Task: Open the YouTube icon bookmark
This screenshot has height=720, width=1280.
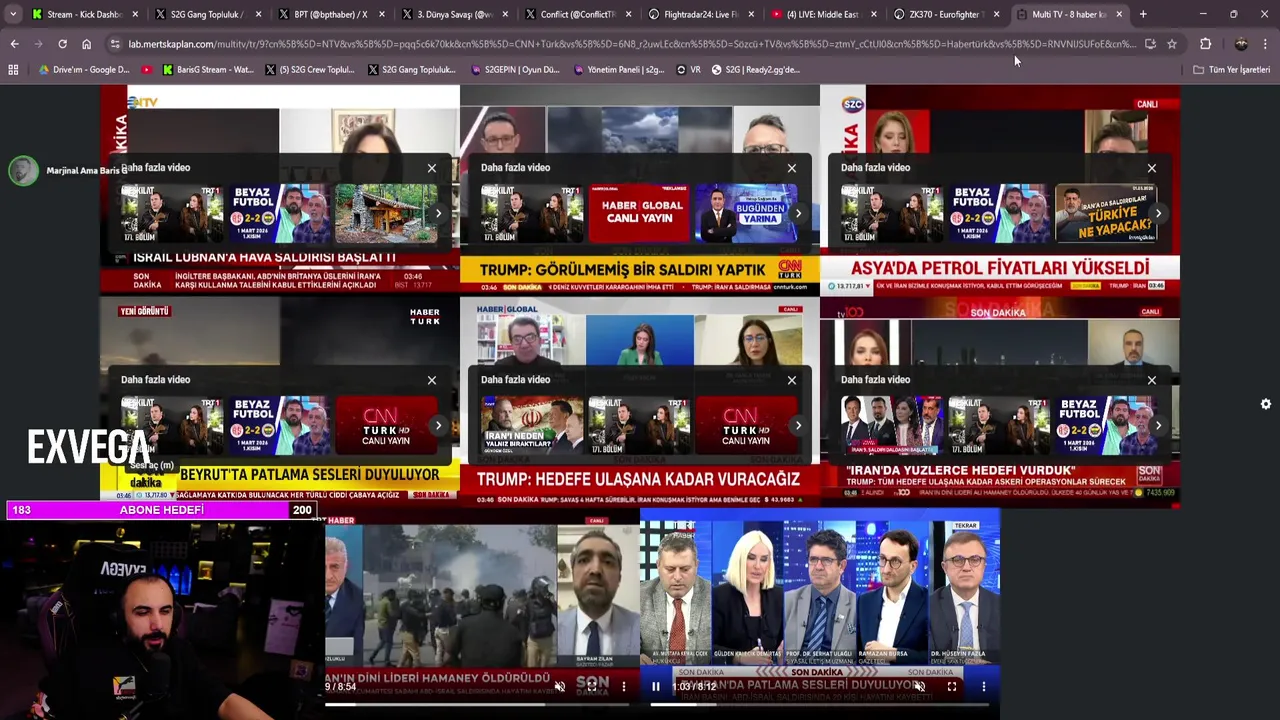Action: pos(147,70)
